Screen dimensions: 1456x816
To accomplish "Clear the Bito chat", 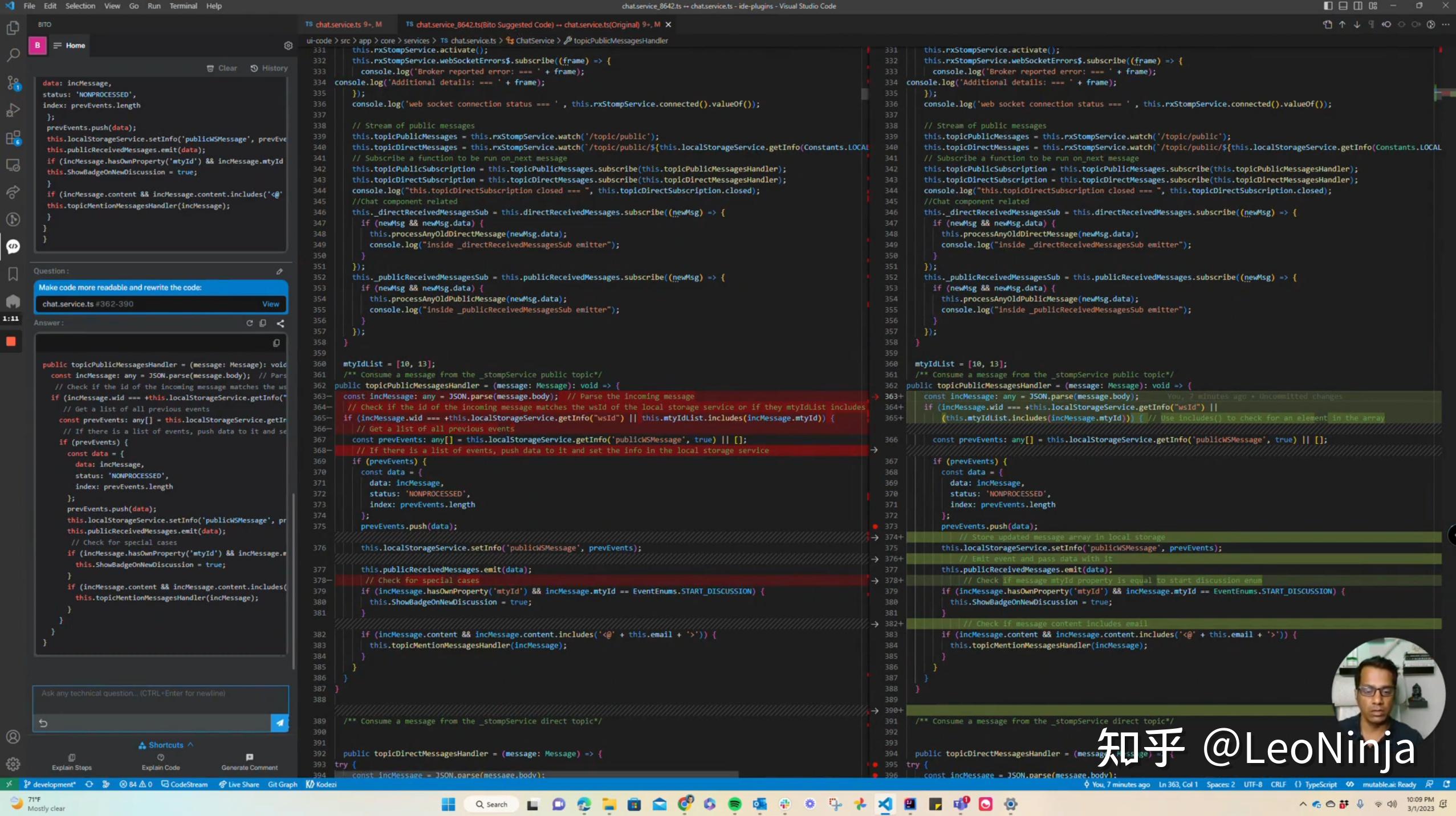I will pyautogui.click(x=222, y=68).
